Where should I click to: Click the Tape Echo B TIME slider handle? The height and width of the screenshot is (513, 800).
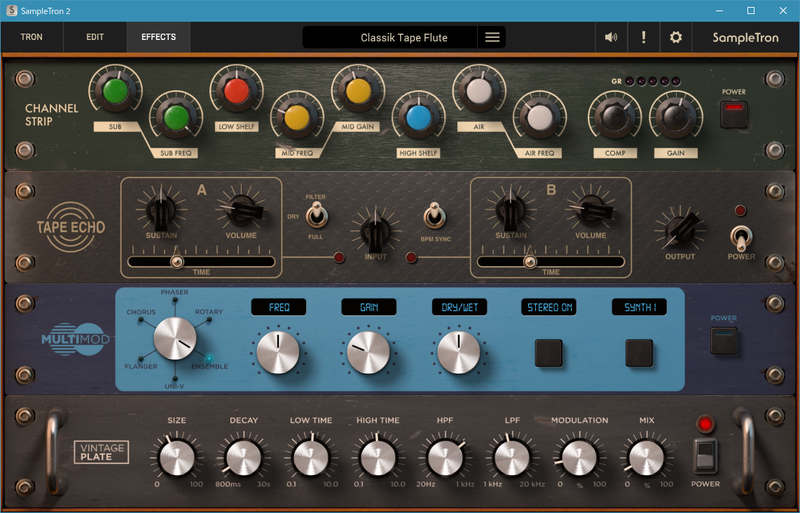pyautogui.click(x=530, y=261)
